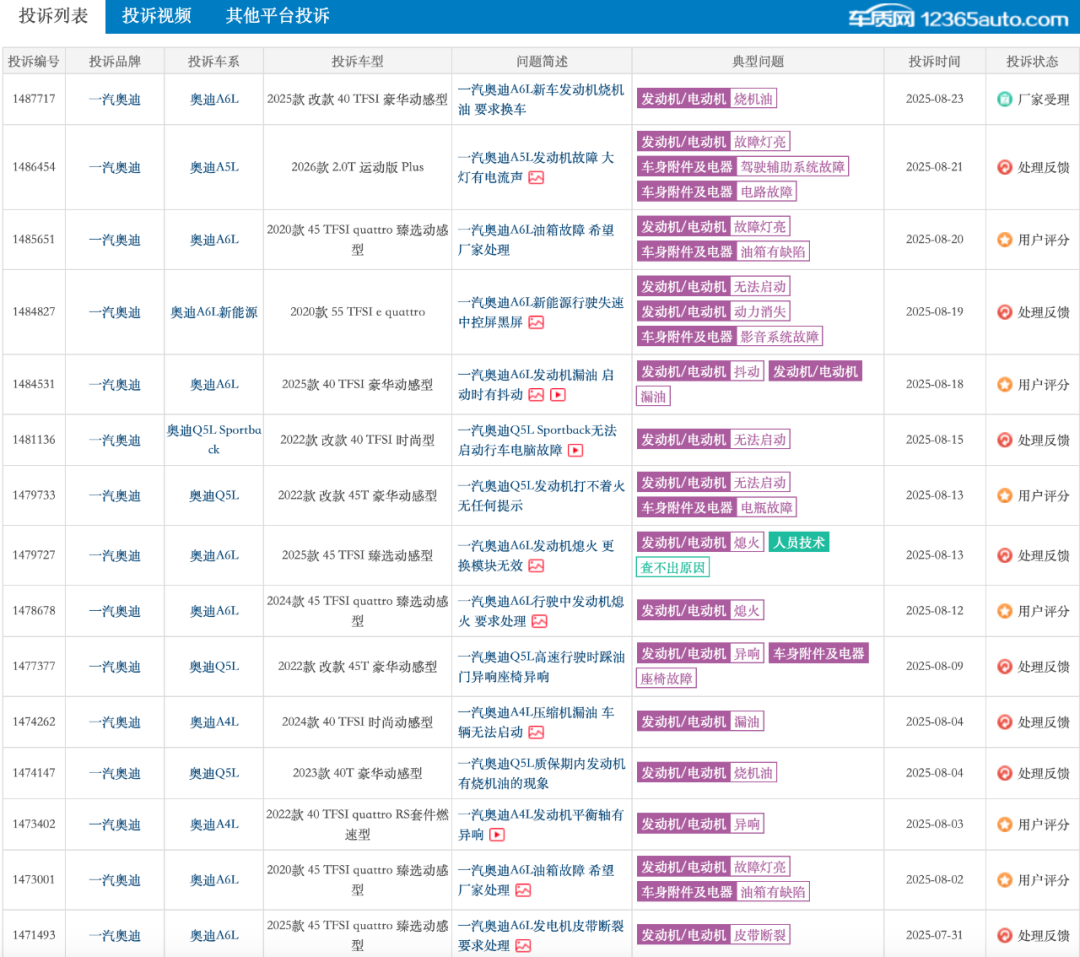Open the 投诉视频 tab
Viewport: 1080px width, 957px height.
pos(156,16)
